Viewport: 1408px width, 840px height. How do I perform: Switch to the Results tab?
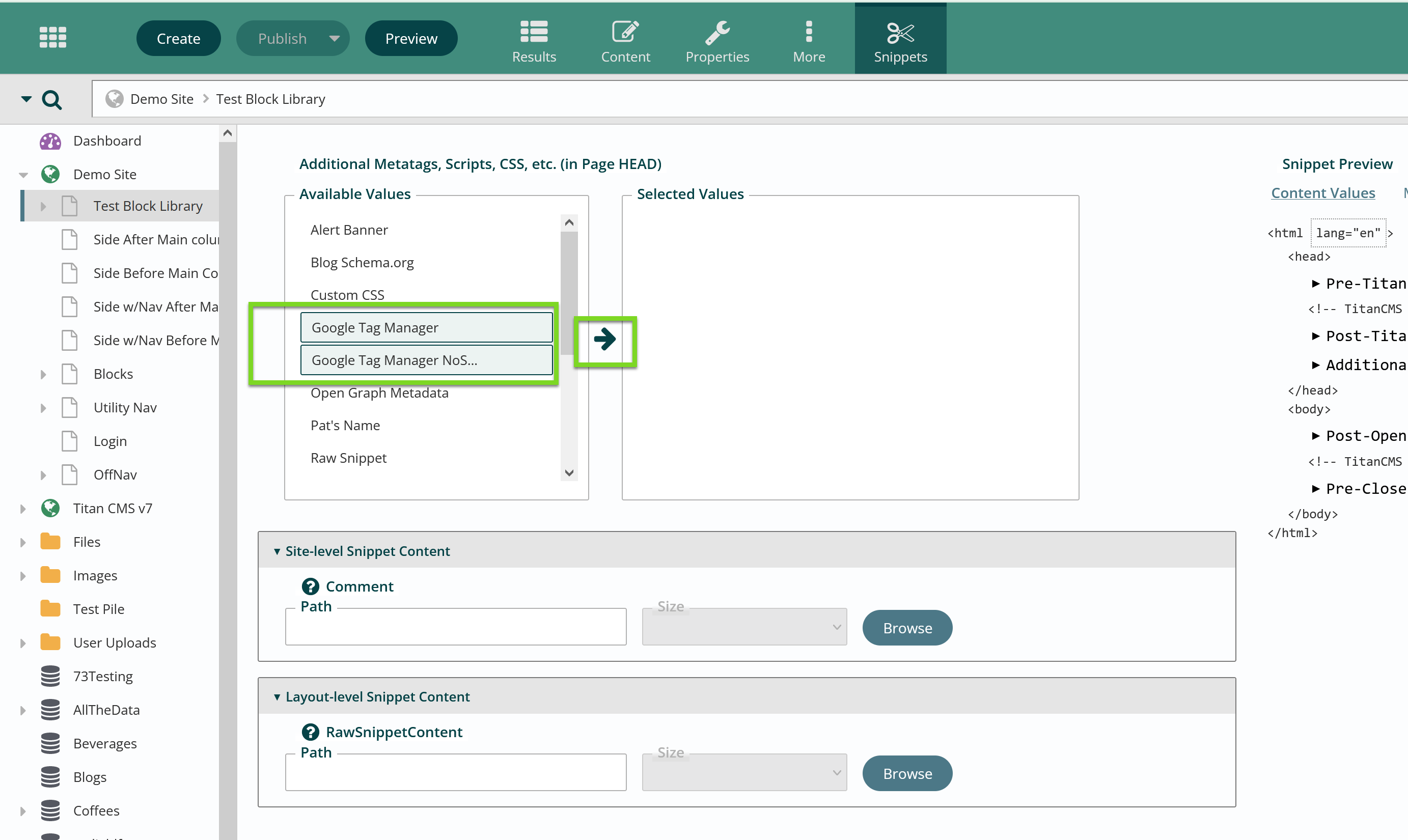tap(534, 41)
